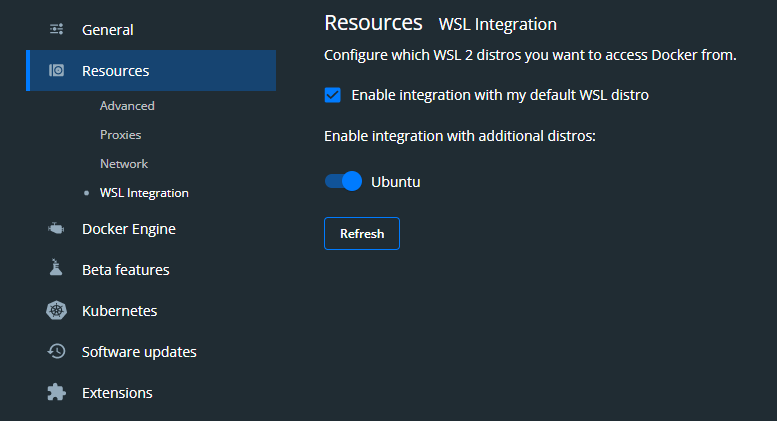This screenshot has width=777, height=421.
Task: Click the Resources page heading
Action: coord(373,23)
